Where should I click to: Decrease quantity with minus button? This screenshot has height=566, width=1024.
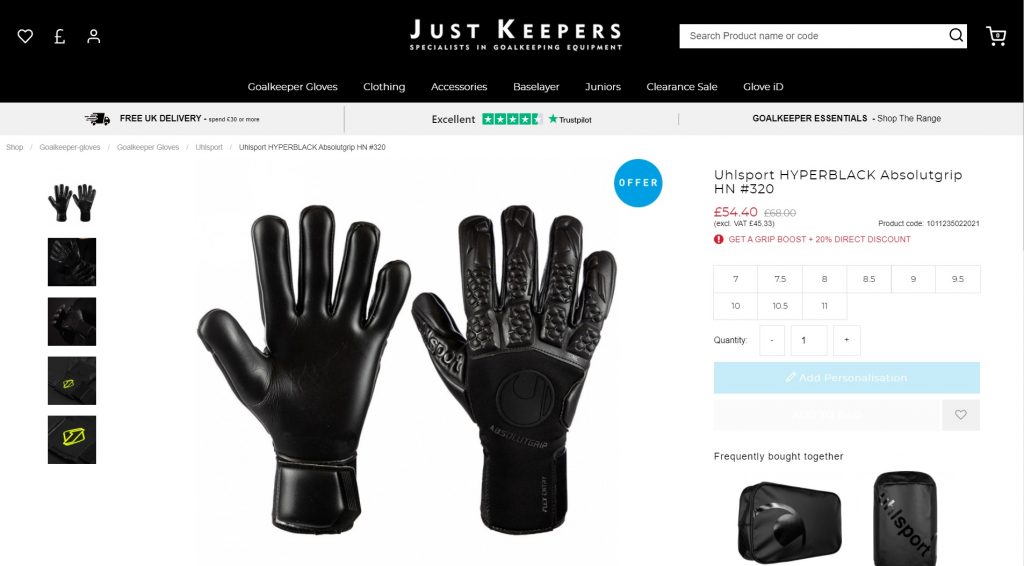coord(772,340)
